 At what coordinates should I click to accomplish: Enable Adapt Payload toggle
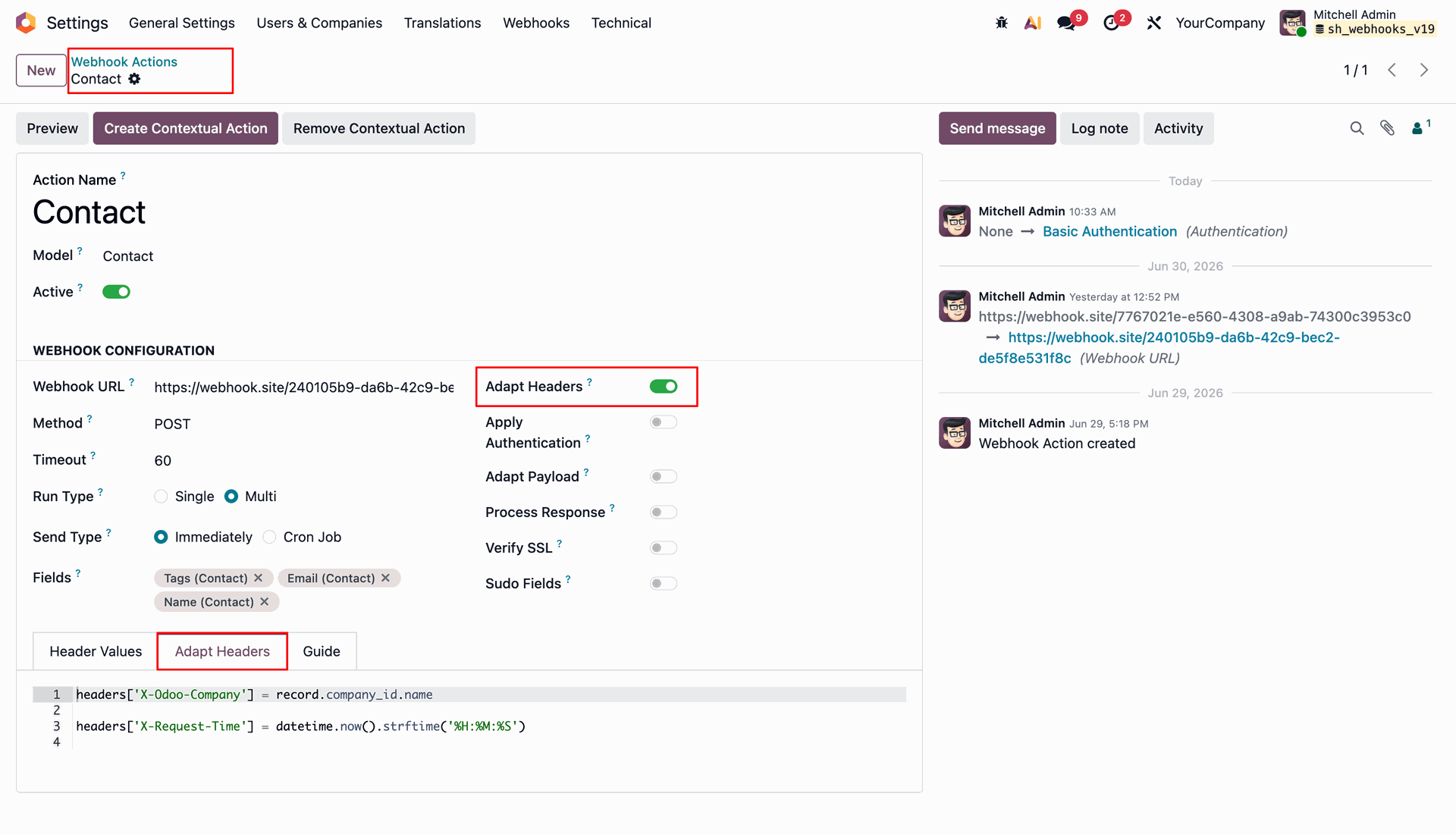tap(664, 477)
